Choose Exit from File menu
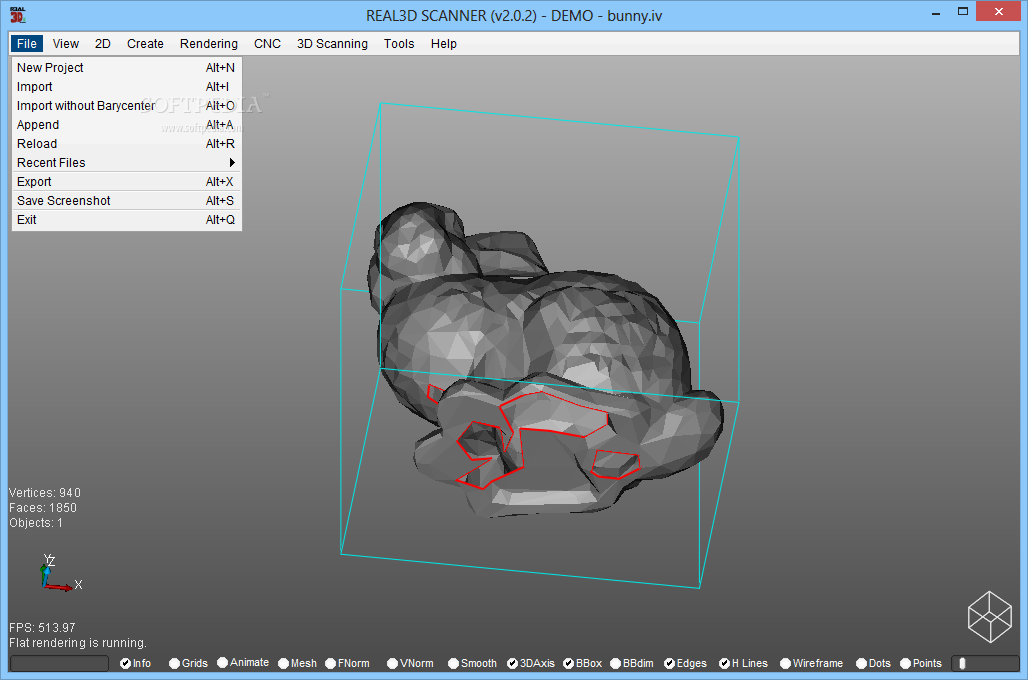 [127, 220]
